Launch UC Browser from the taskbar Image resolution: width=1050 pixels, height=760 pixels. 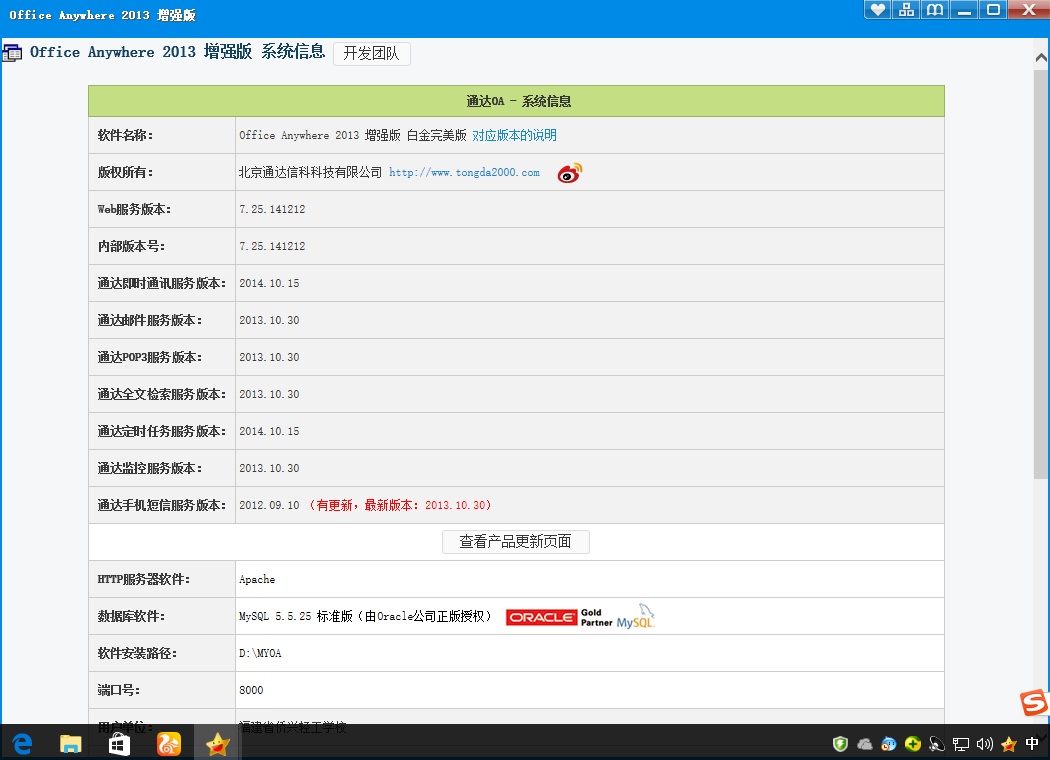tap(169, 743)
